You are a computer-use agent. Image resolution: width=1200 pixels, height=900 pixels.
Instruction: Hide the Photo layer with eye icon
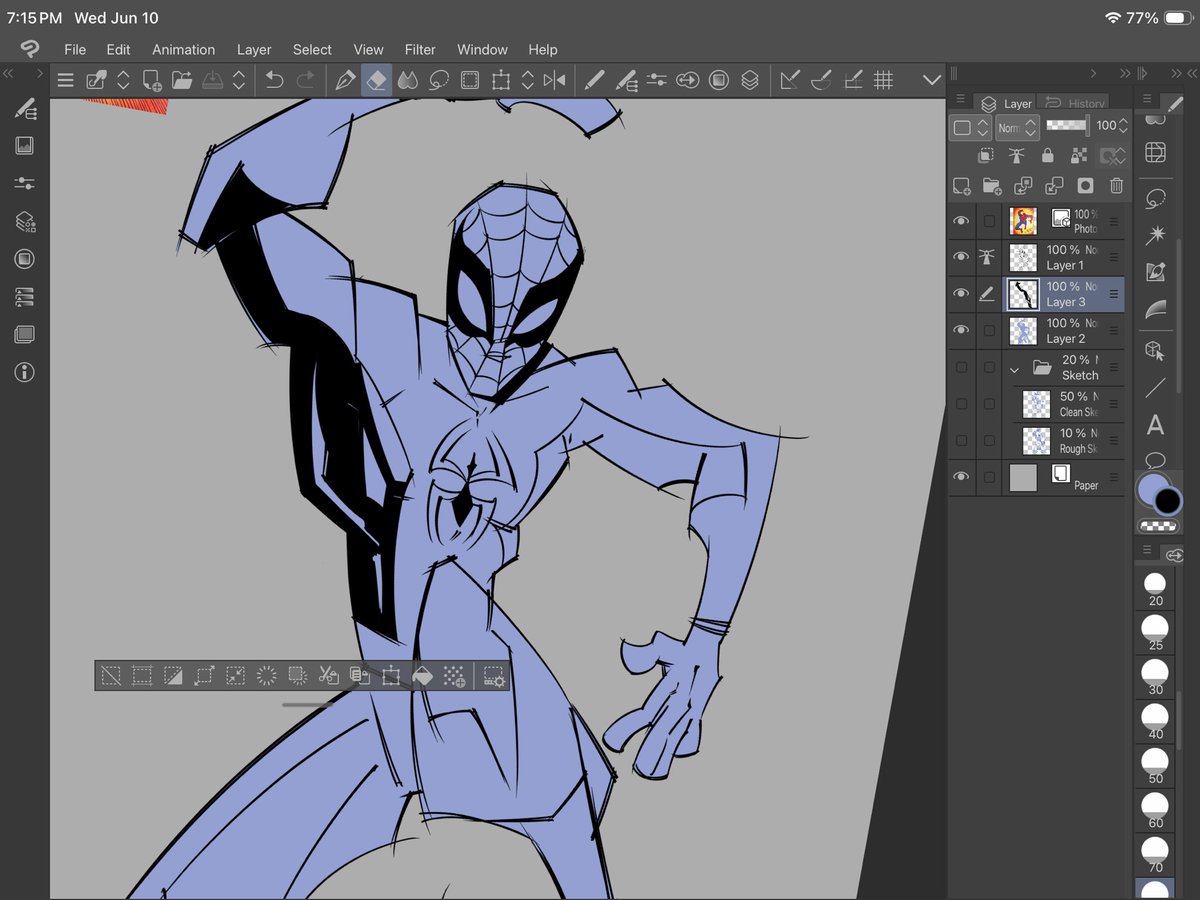click(x=961, y=221)
